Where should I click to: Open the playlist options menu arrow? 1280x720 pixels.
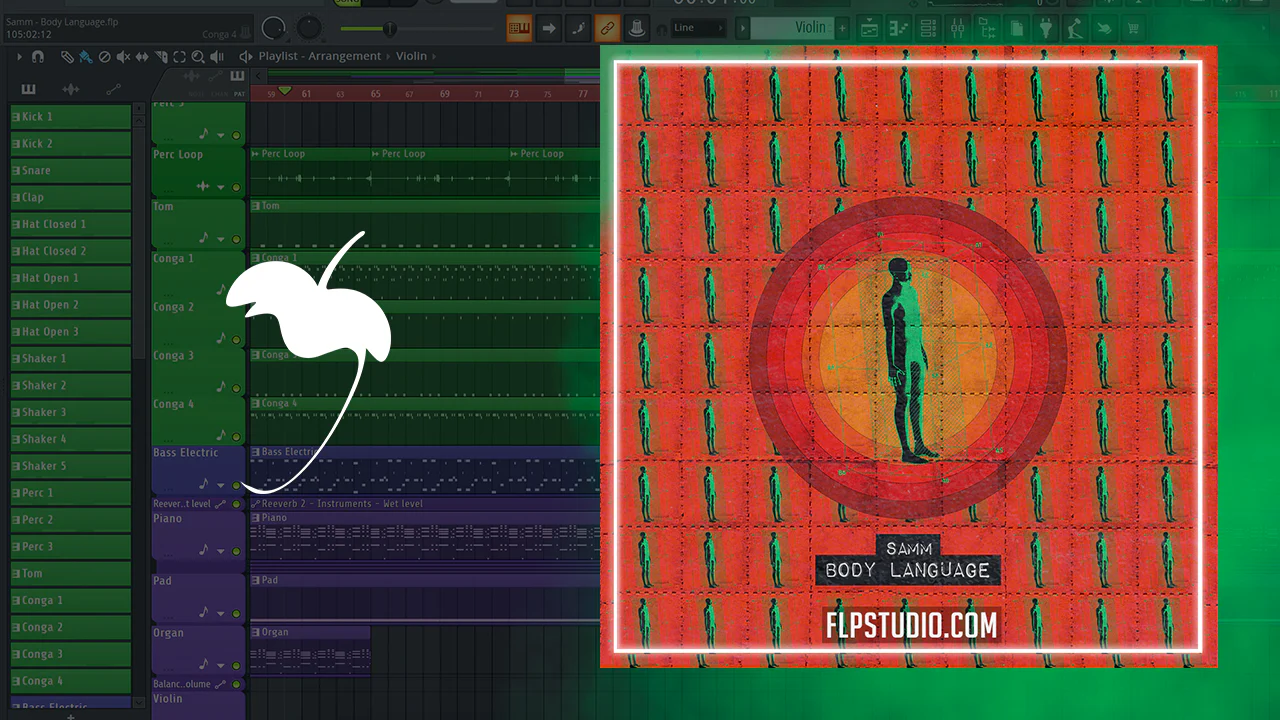(19, 57)
